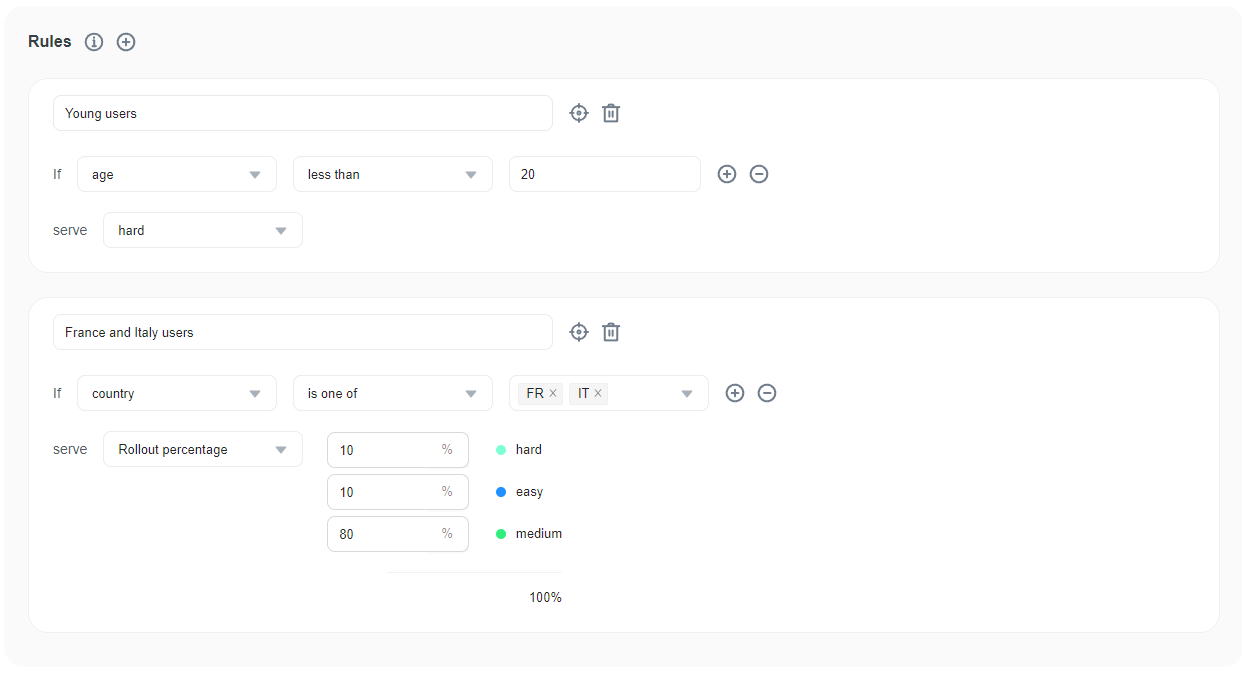
Task: Remove the age less than condition
Action: (759, 174)
